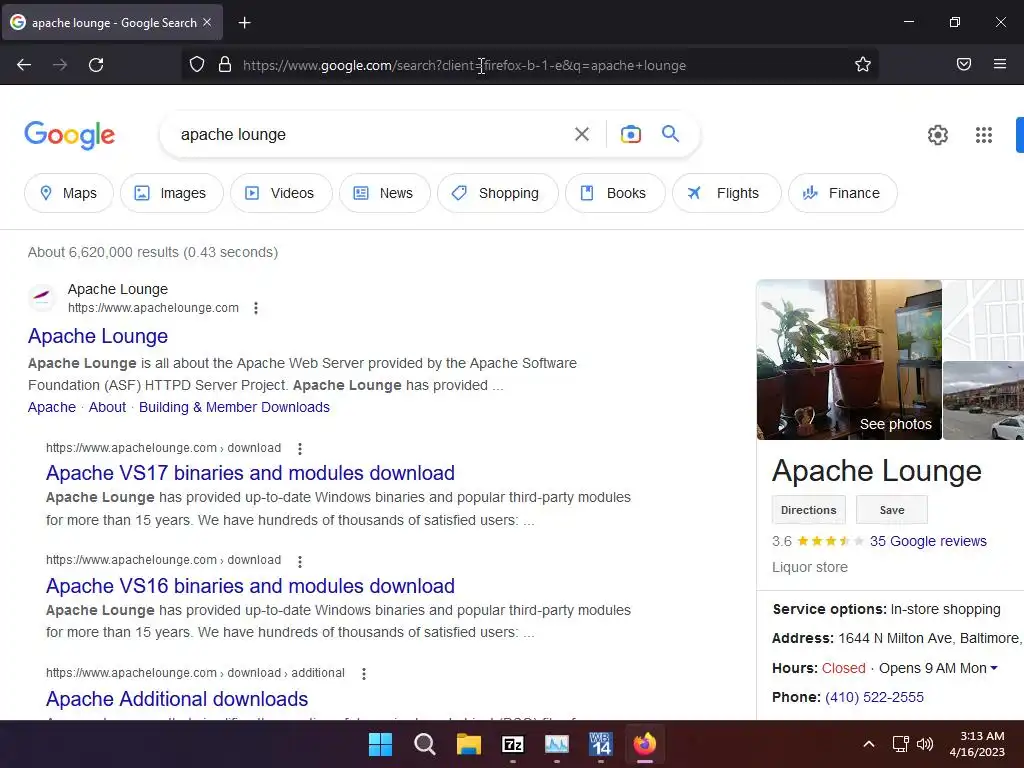Open clock showing 3:13 AM
Screen dimensions: 1024x768
click(x=977, y=744)
